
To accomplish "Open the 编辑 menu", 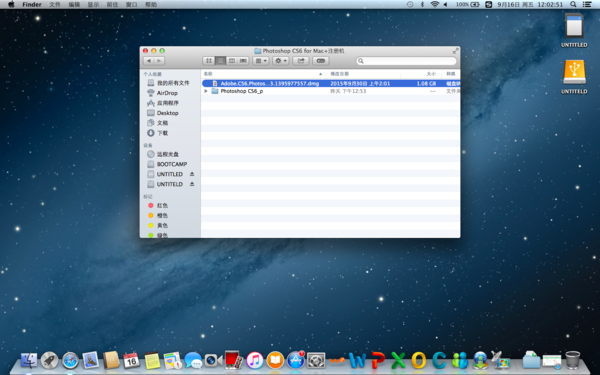I will (74, 5).
